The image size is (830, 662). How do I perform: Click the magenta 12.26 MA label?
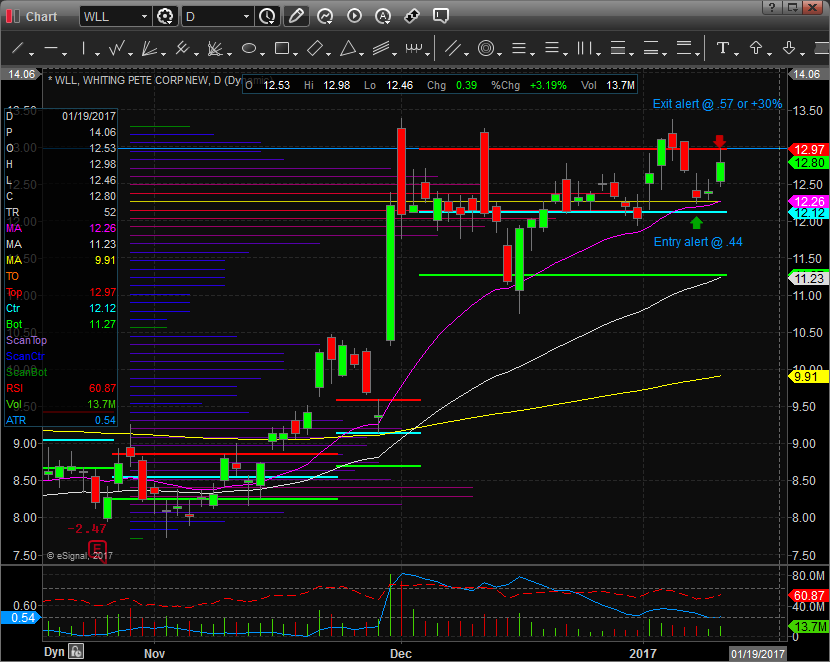tap(808, 202)
